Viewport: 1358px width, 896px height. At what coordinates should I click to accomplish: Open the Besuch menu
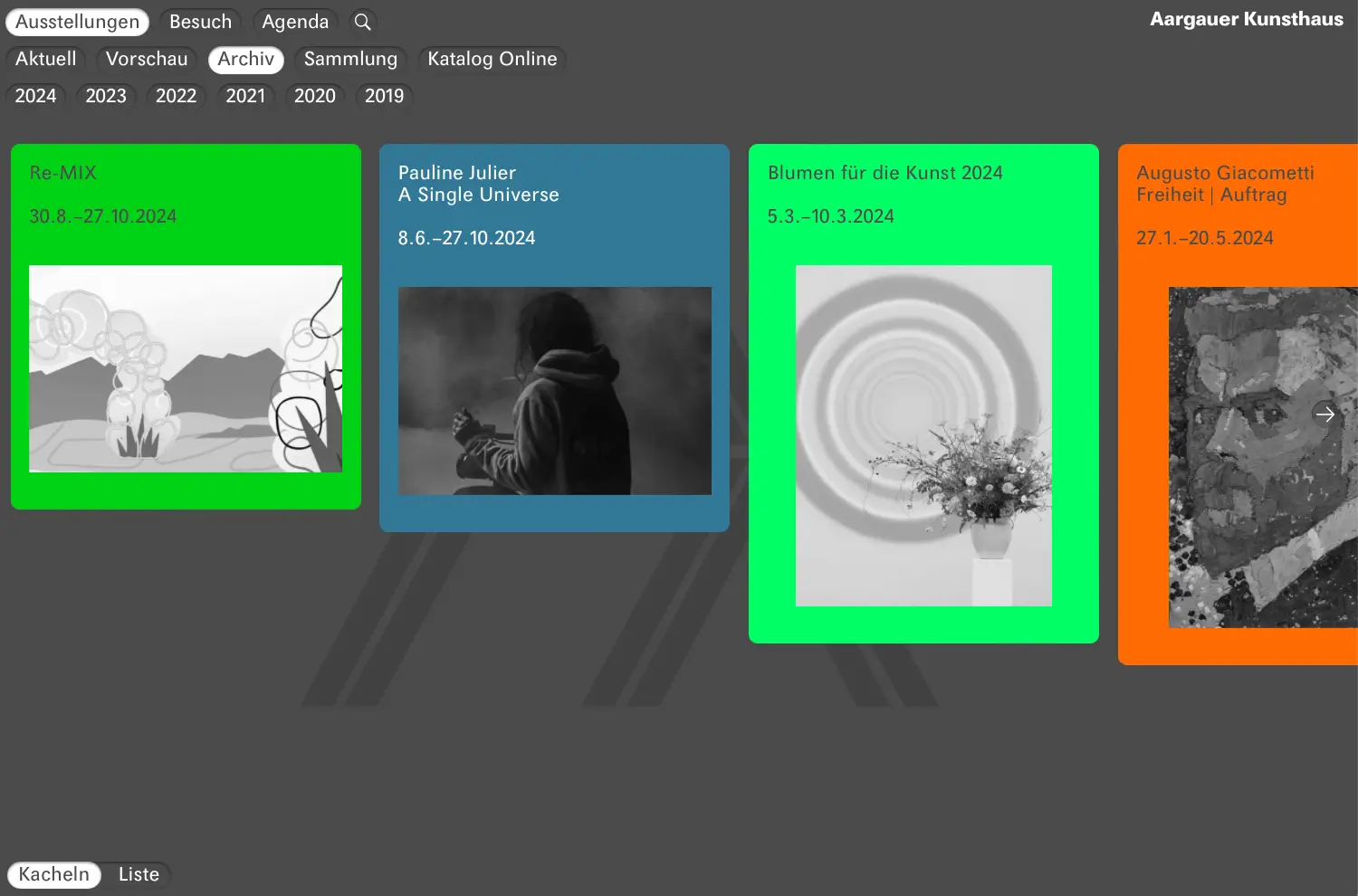click(x=201, y=22)
